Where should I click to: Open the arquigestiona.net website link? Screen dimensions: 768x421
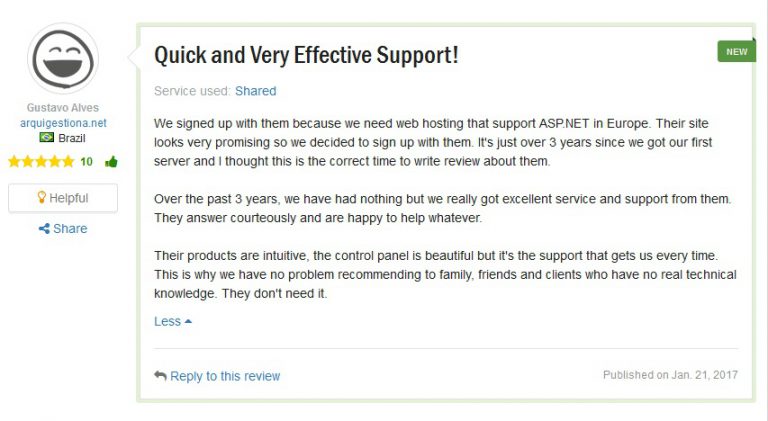[x=62, y=123]
